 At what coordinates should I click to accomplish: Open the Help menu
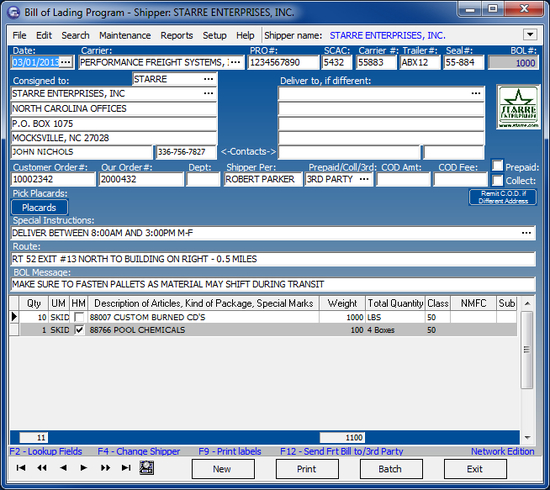(245, 35)
